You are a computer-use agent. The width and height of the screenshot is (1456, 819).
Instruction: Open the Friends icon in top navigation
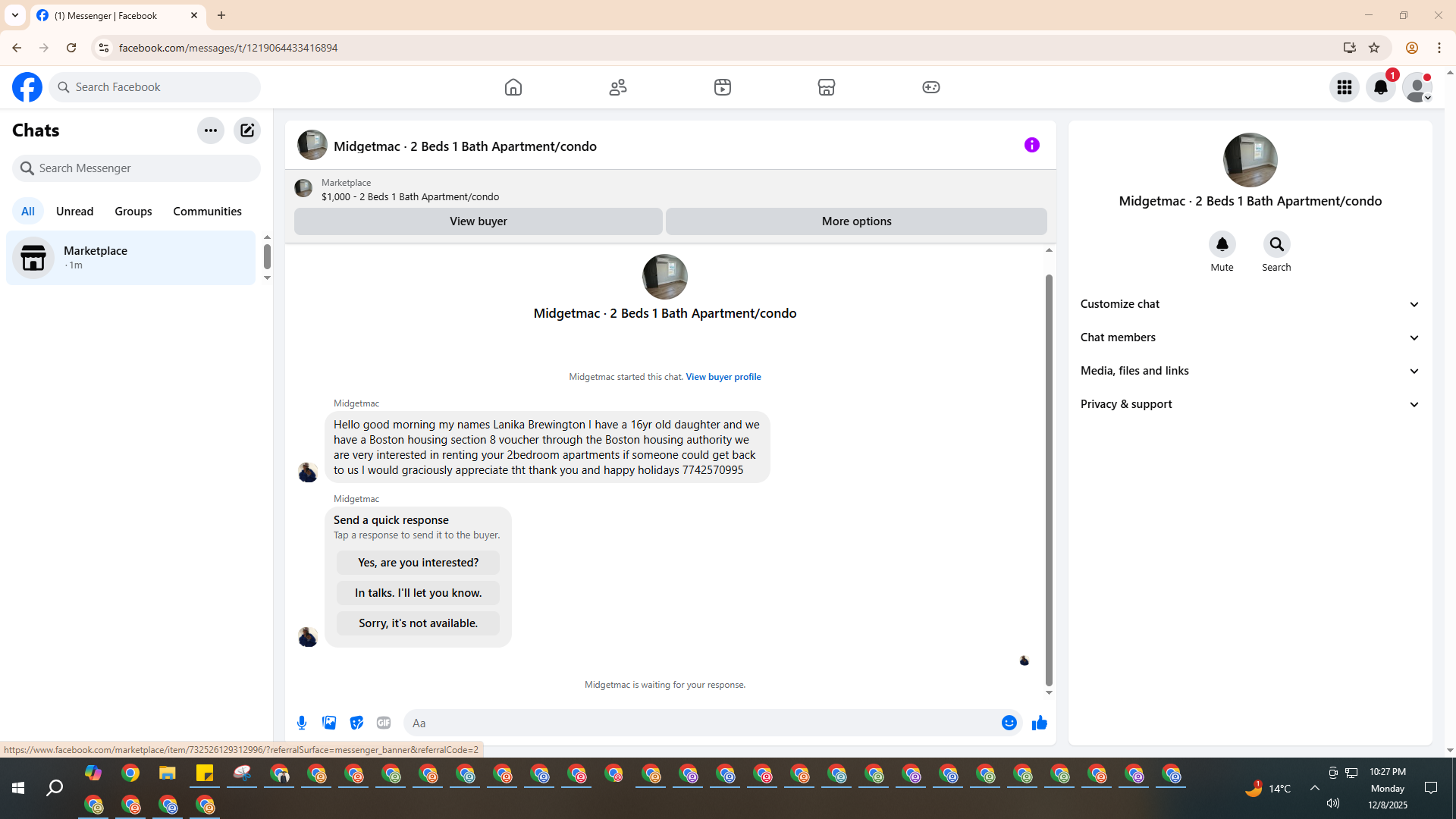[618, 87]
